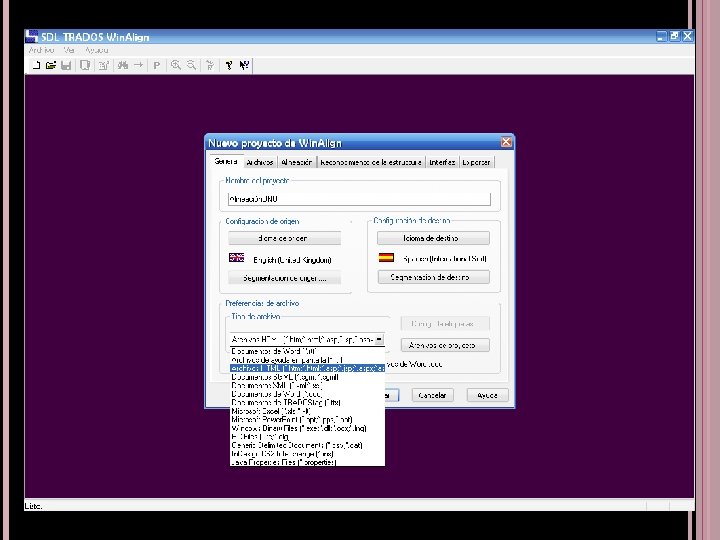Close the Nuevo proyecto de WinAlign dialog
720x540 pixels.
click(x=506, y=142)
